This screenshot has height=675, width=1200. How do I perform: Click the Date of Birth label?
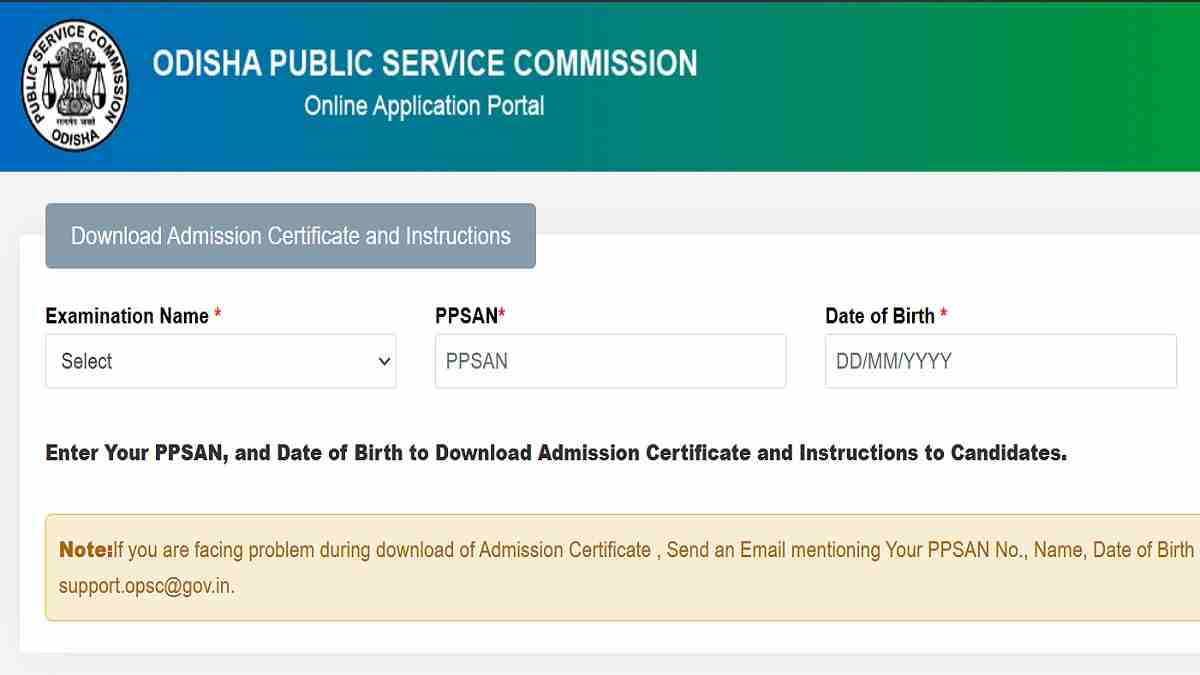pos(880,316)
